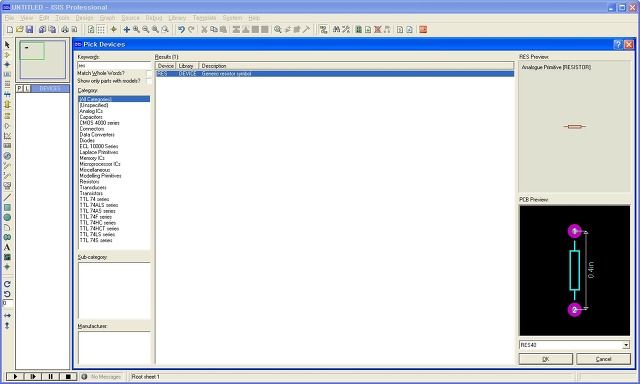Click the horizontal mirror arrow icon
Viewport: 640px width, 384px height.
coord(7,315)
